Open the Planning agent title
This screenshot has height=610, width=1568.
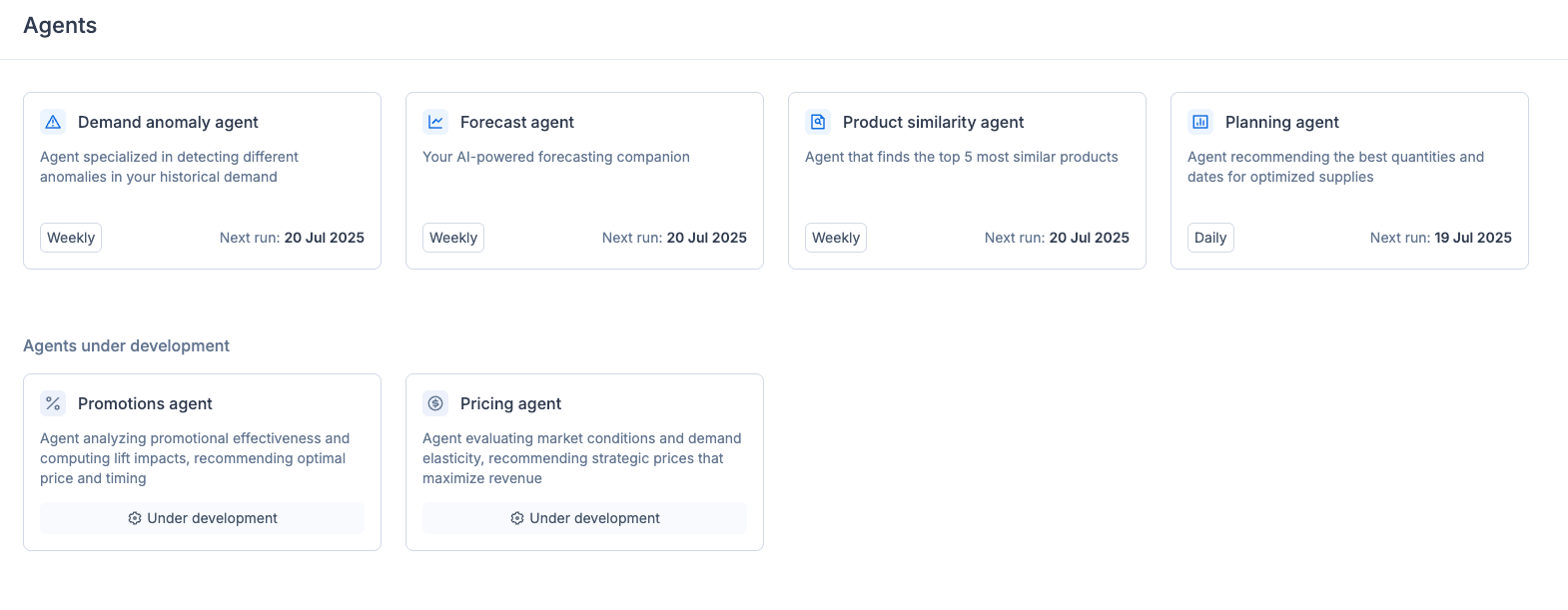pyautogui.click(x=1281, y=122)
